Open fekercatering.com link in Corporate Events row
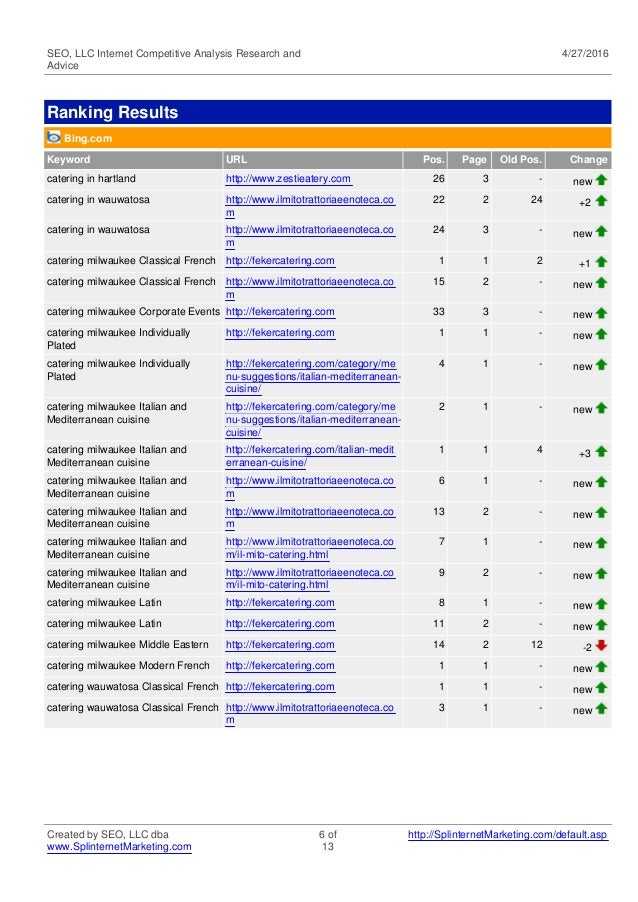Image resolution: width=638 pixels, height=902 pixels. point(280,312)
